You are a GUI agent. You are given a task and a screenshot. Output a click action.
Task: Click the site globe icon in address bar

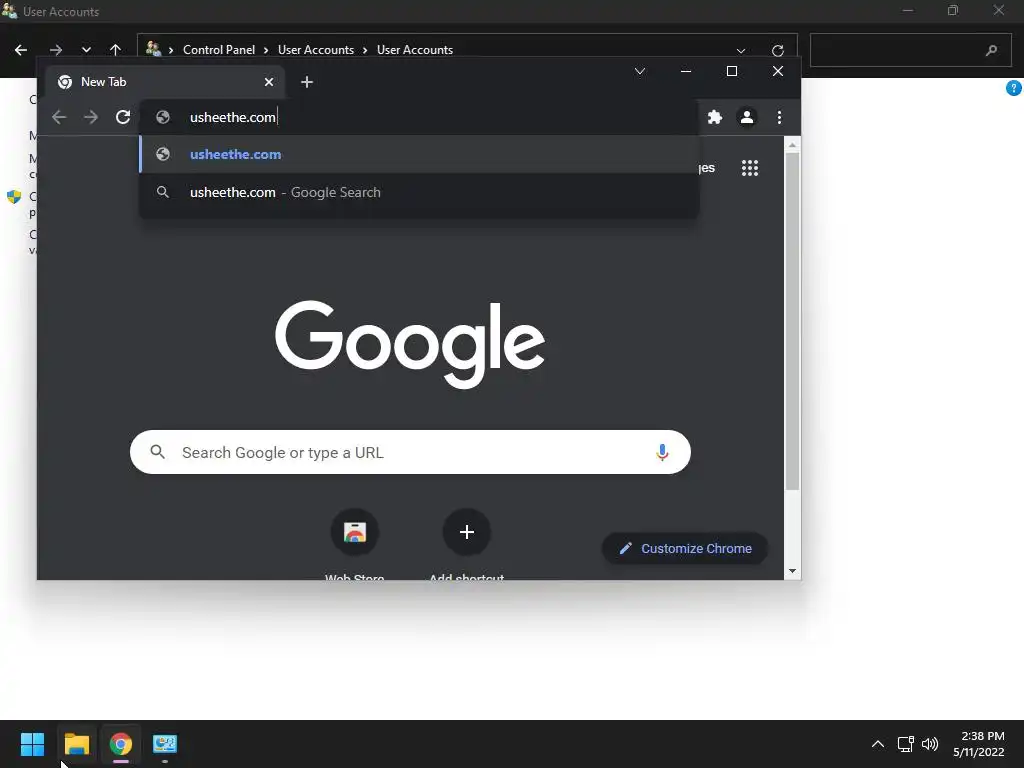click(x=163, y=117)
